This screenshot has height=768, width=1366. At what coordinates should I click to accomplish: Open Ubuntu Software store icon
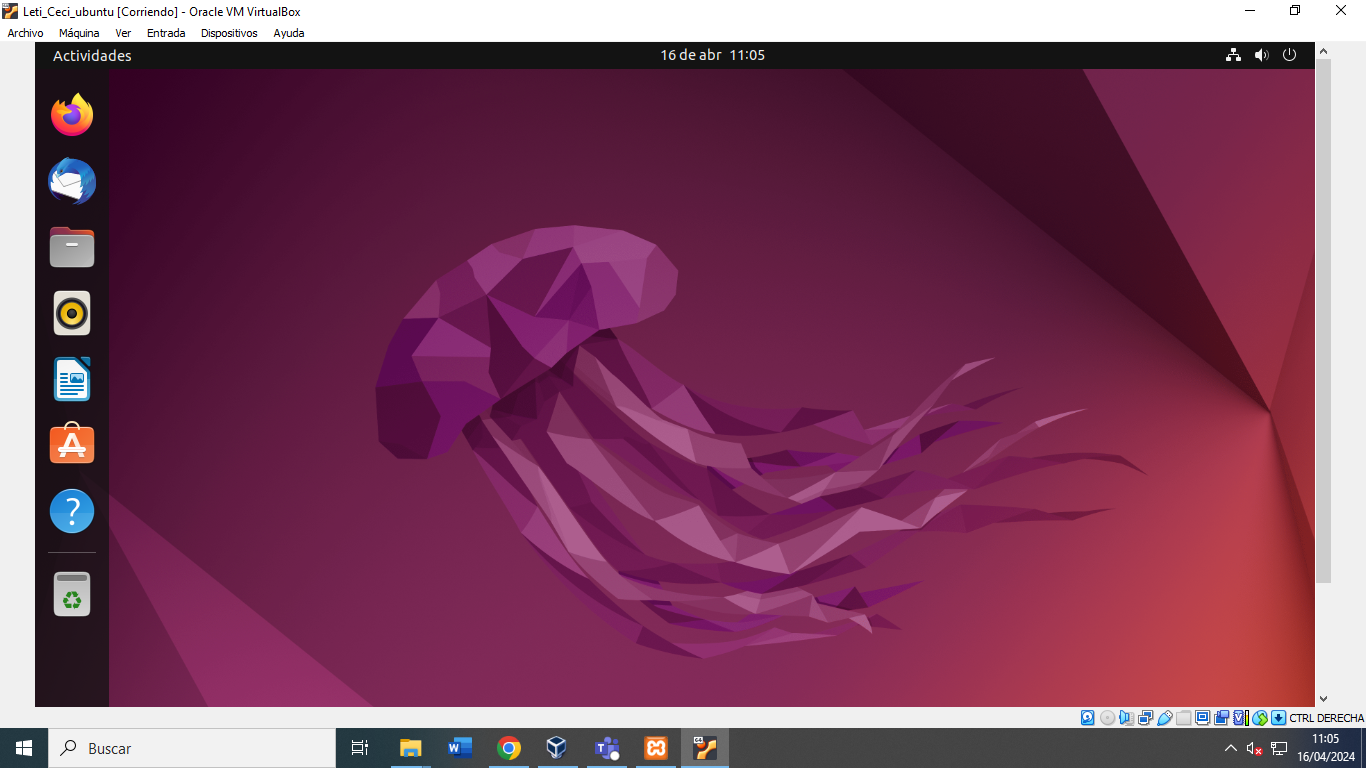72,444
